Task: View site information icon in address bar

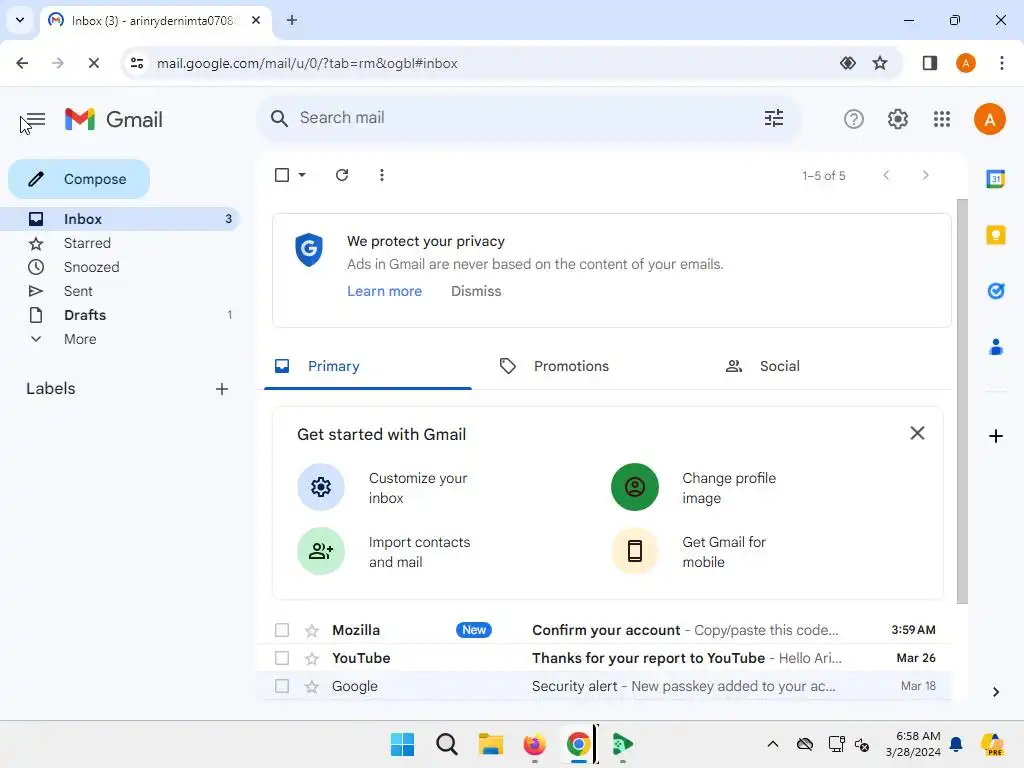Action: tap(136, 63)
